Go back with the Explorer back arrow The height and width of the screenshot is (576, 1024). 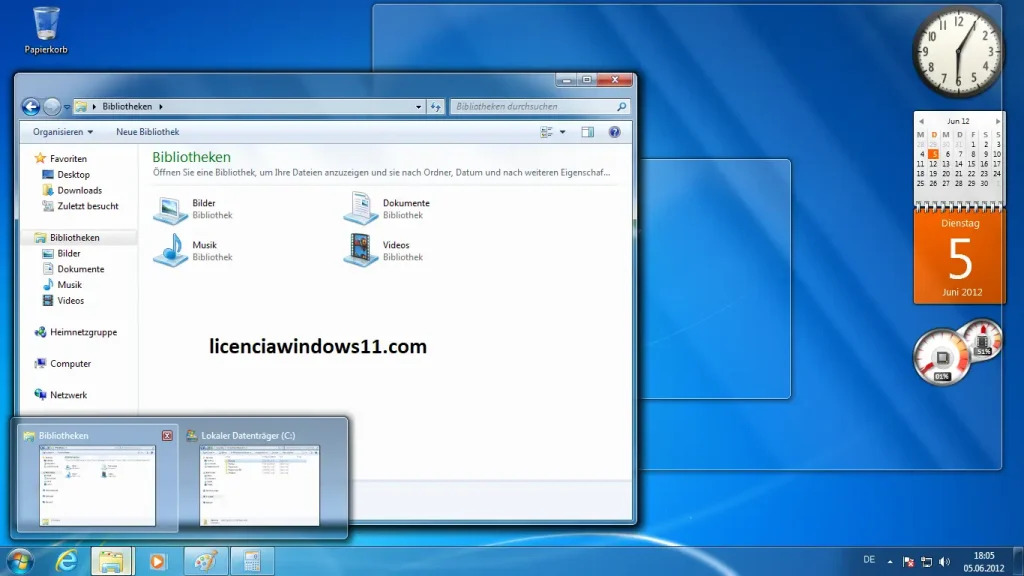31,106
